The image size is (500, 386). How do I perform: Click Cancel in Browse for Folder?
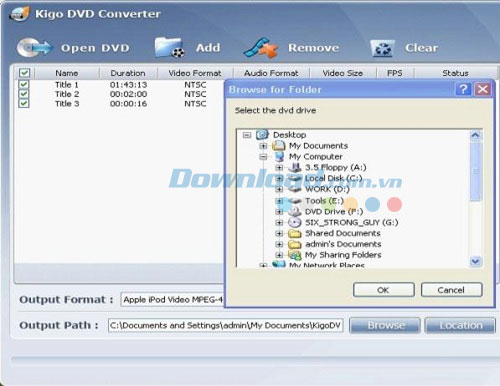tap(451, 290)
